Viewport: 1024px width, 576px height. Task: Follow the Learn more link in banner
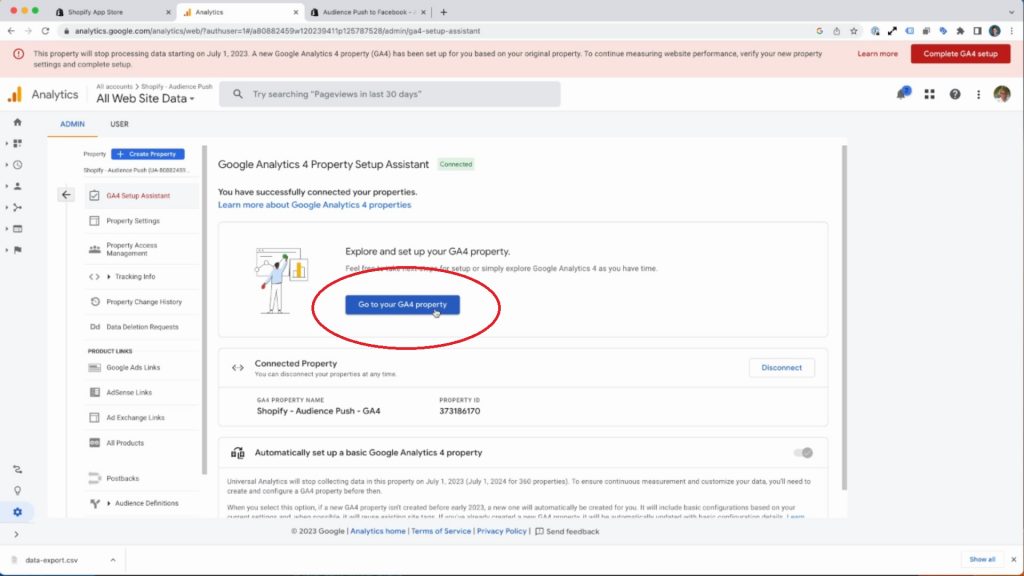tap(877, 54)
